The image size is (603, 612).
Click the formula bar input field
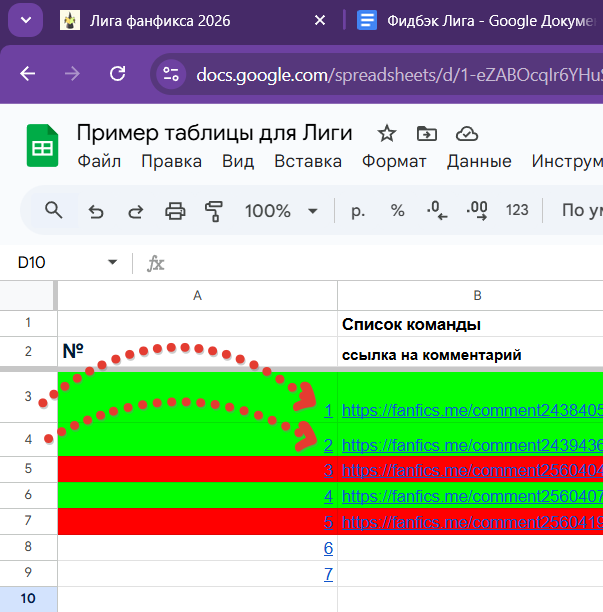(380, 263)
